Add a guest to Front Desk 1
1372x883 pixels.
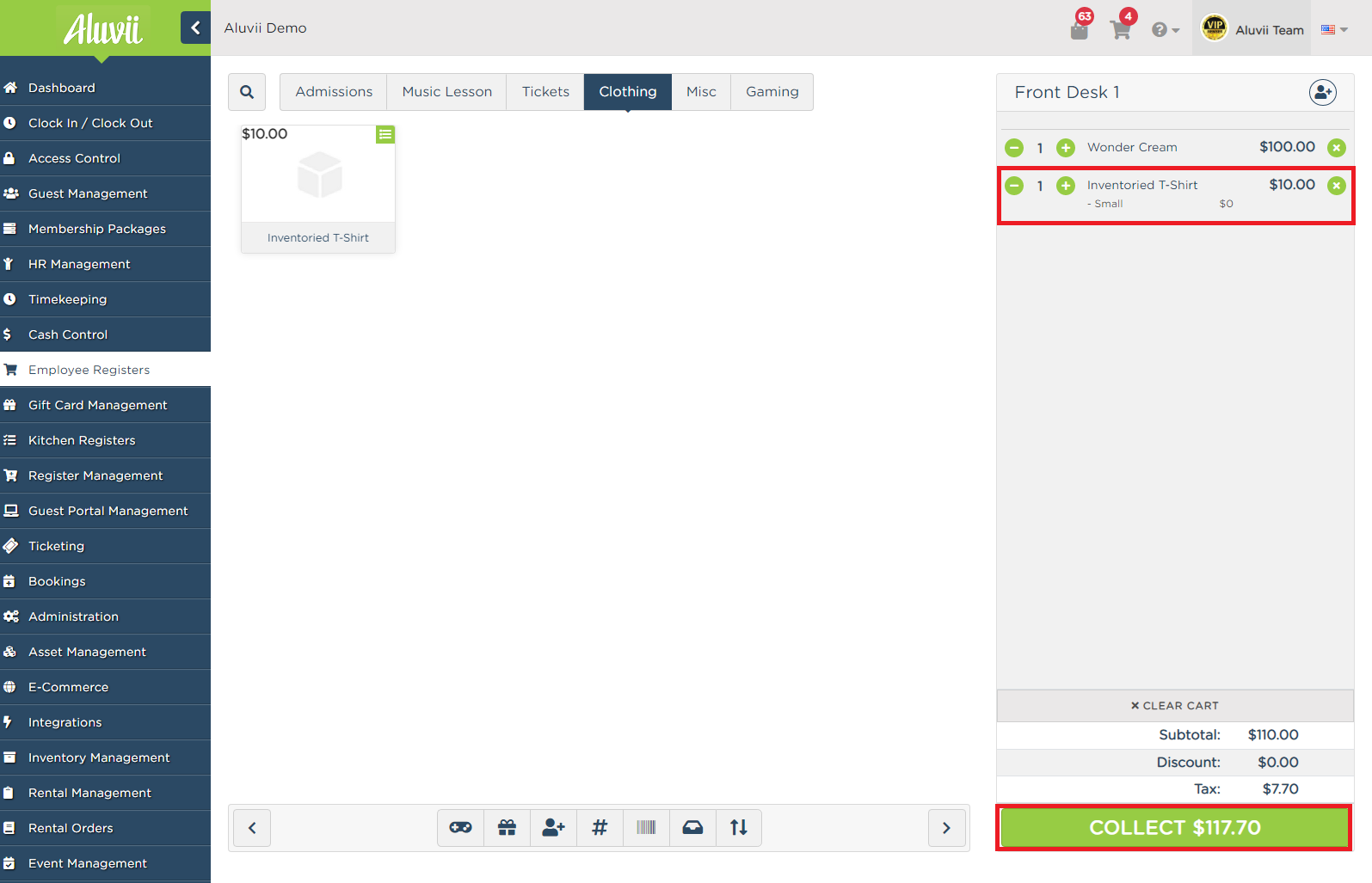point(1322,92)
